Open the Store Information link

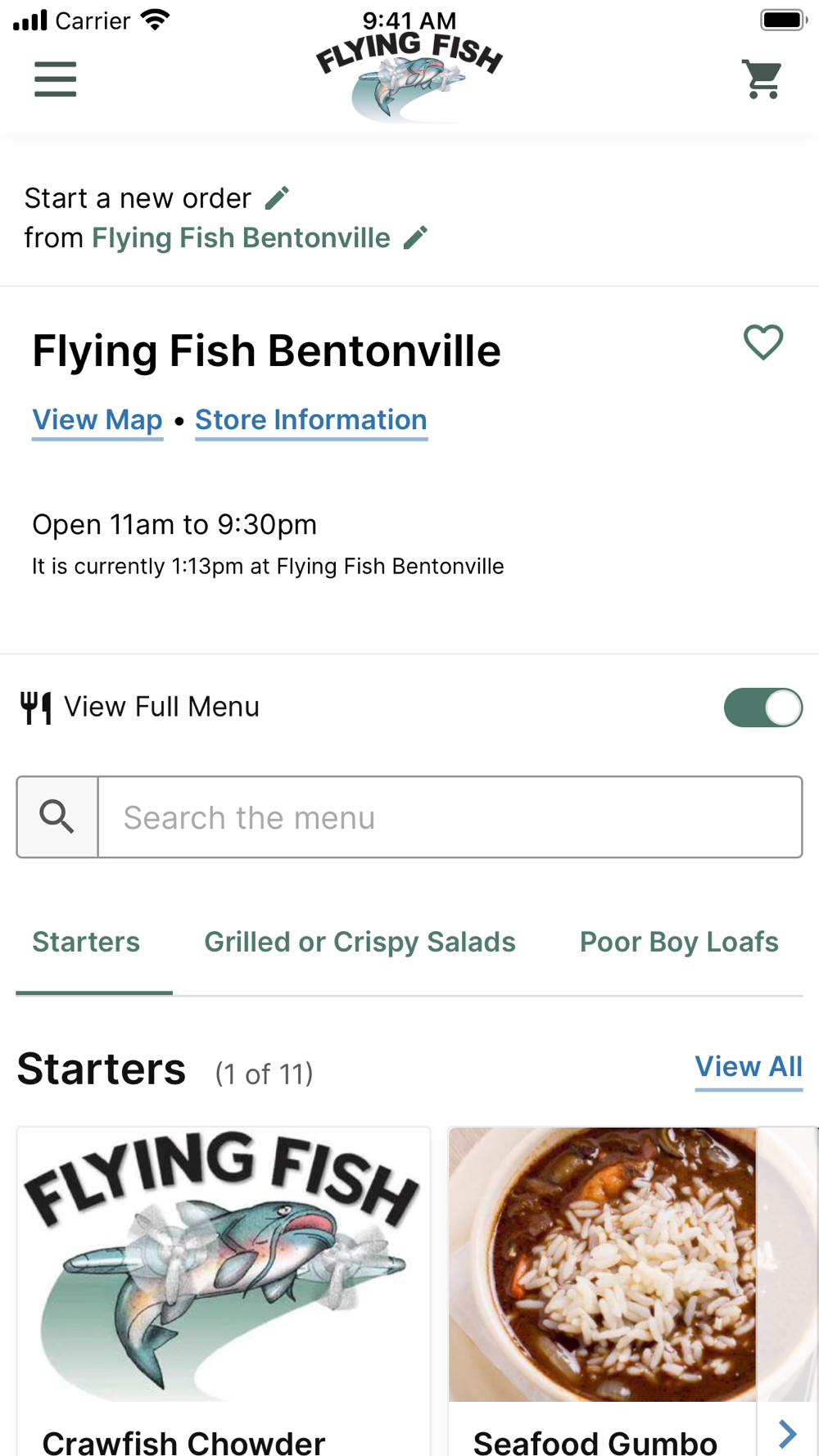[311, 420]
